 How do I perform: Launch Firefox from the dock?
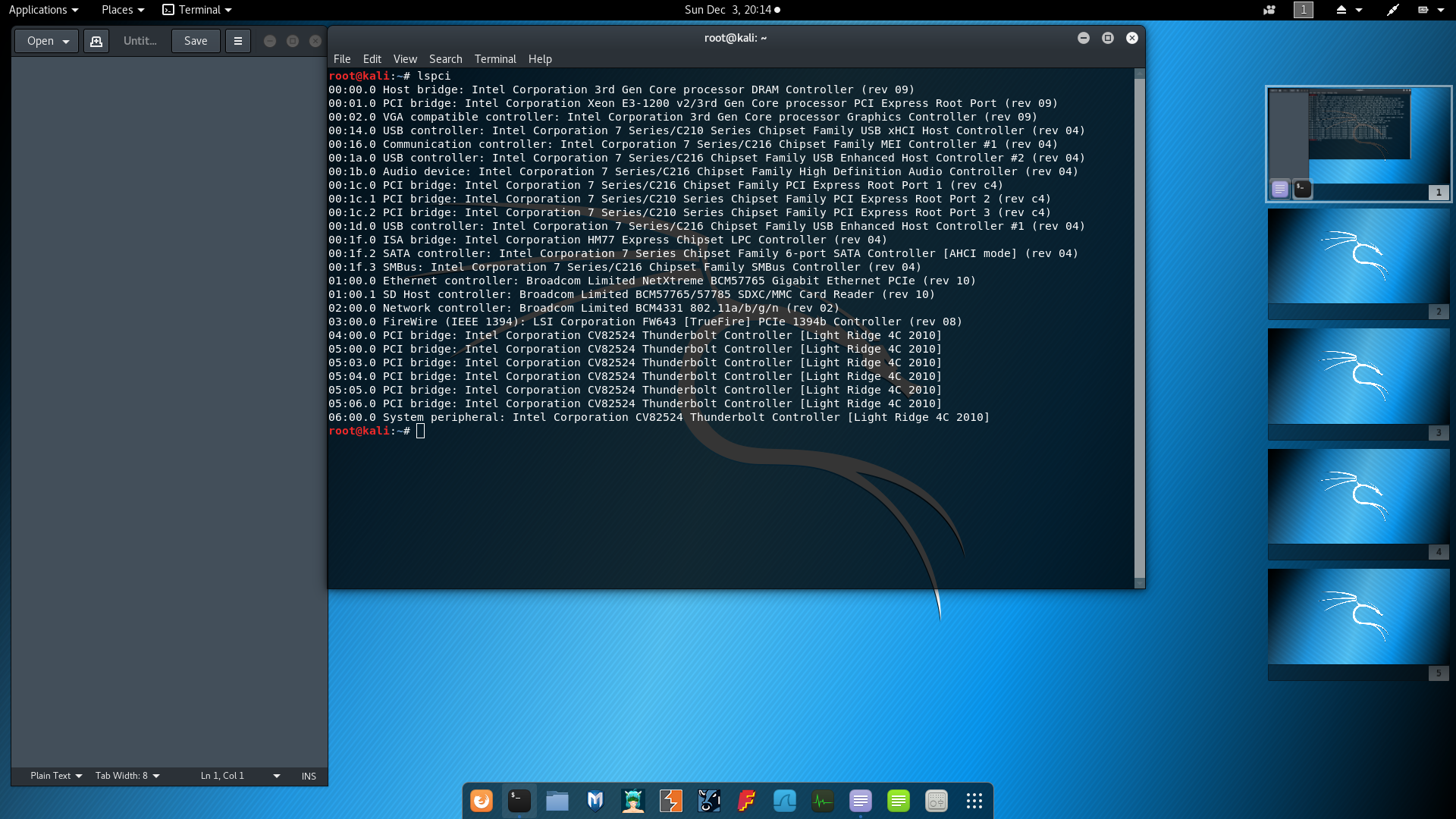(x=482, y=801)
